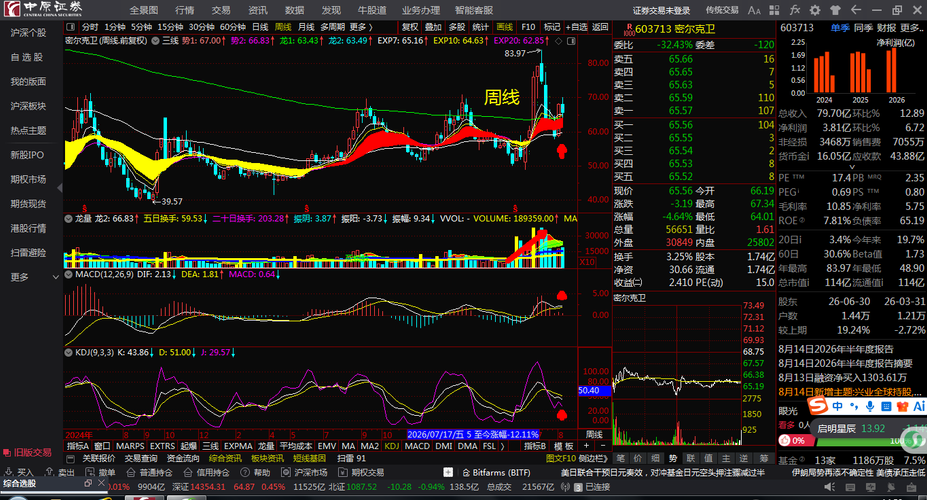Click the diamond icon beside EXP20 value
927x500 pixels.
(558, 41)
